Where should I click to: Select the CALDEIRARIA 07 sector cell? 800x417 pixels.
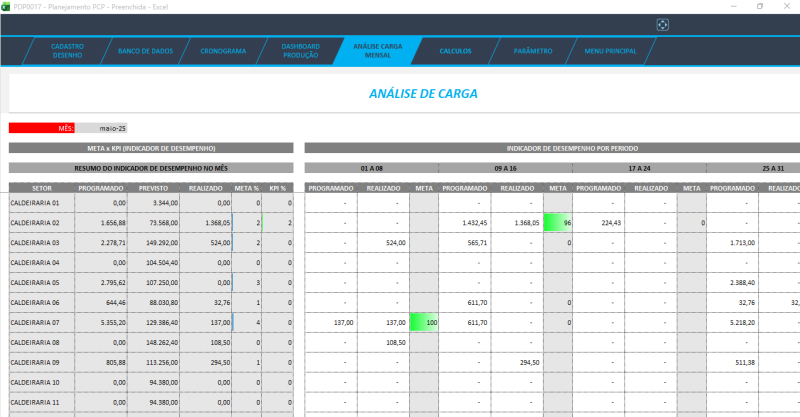click(41, 322)
